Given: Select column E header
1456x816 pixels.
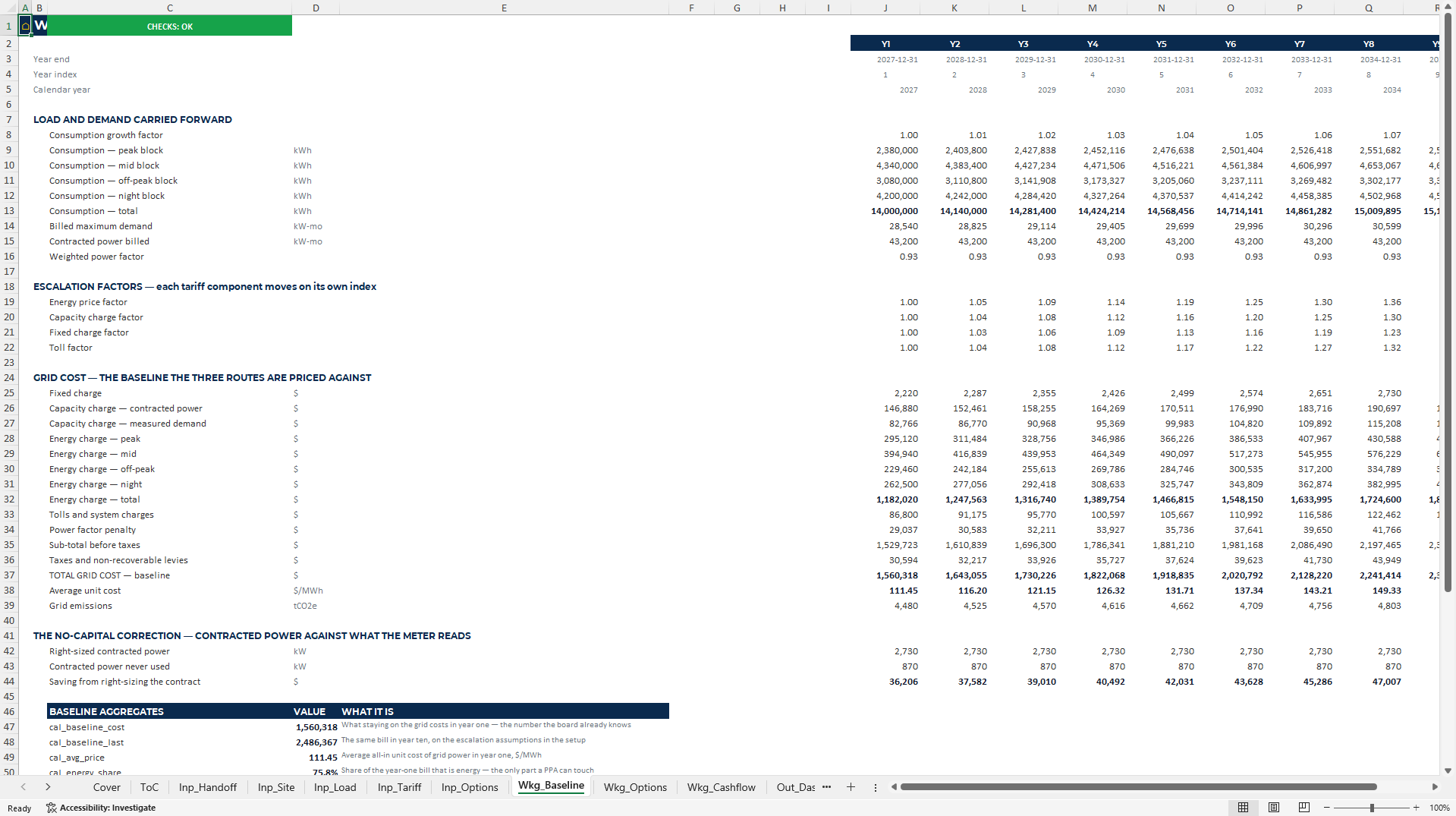Looking at the screenshot, I should tap(504, 8).
